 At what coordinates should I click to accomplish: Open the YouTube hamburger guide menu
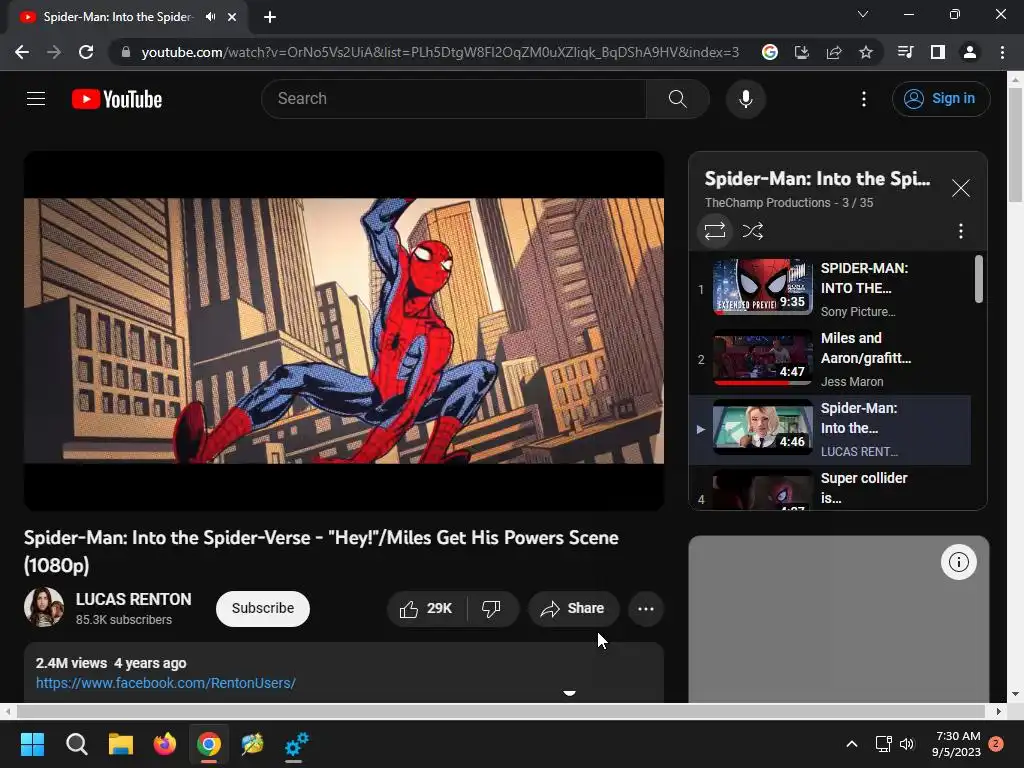[36, 99]
